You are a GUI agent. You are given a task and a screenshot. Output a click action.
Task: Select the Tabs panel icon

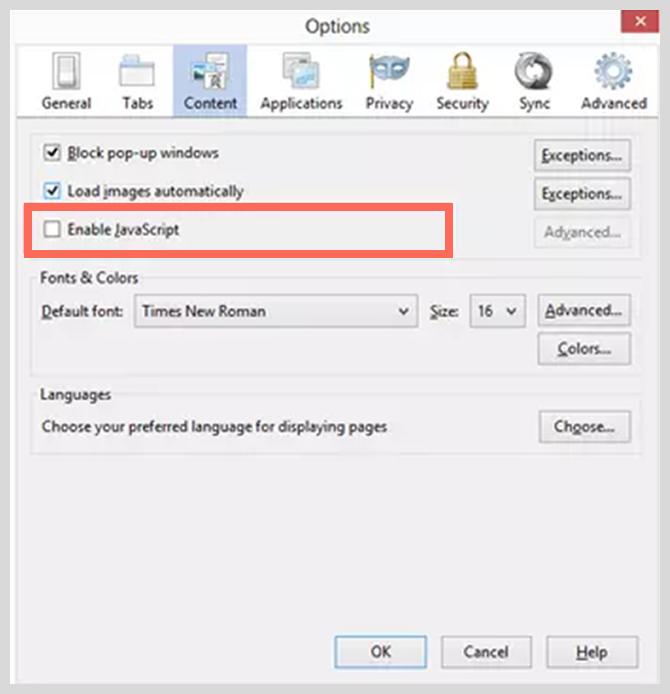pyautogui.click(x=137, y=71)
